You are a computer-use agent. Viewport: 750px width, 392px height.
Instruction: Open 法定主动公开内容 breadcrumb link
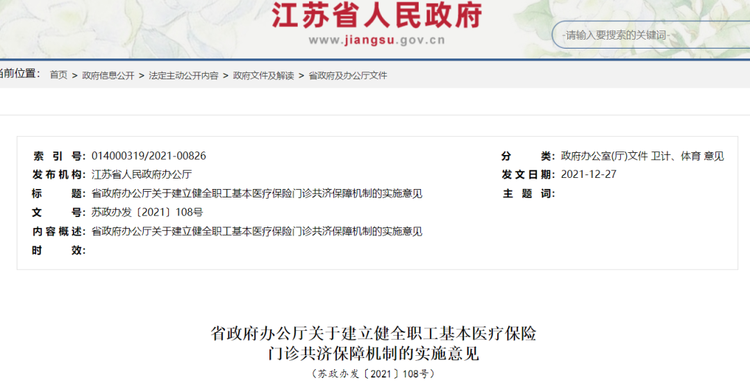[183, 76]
